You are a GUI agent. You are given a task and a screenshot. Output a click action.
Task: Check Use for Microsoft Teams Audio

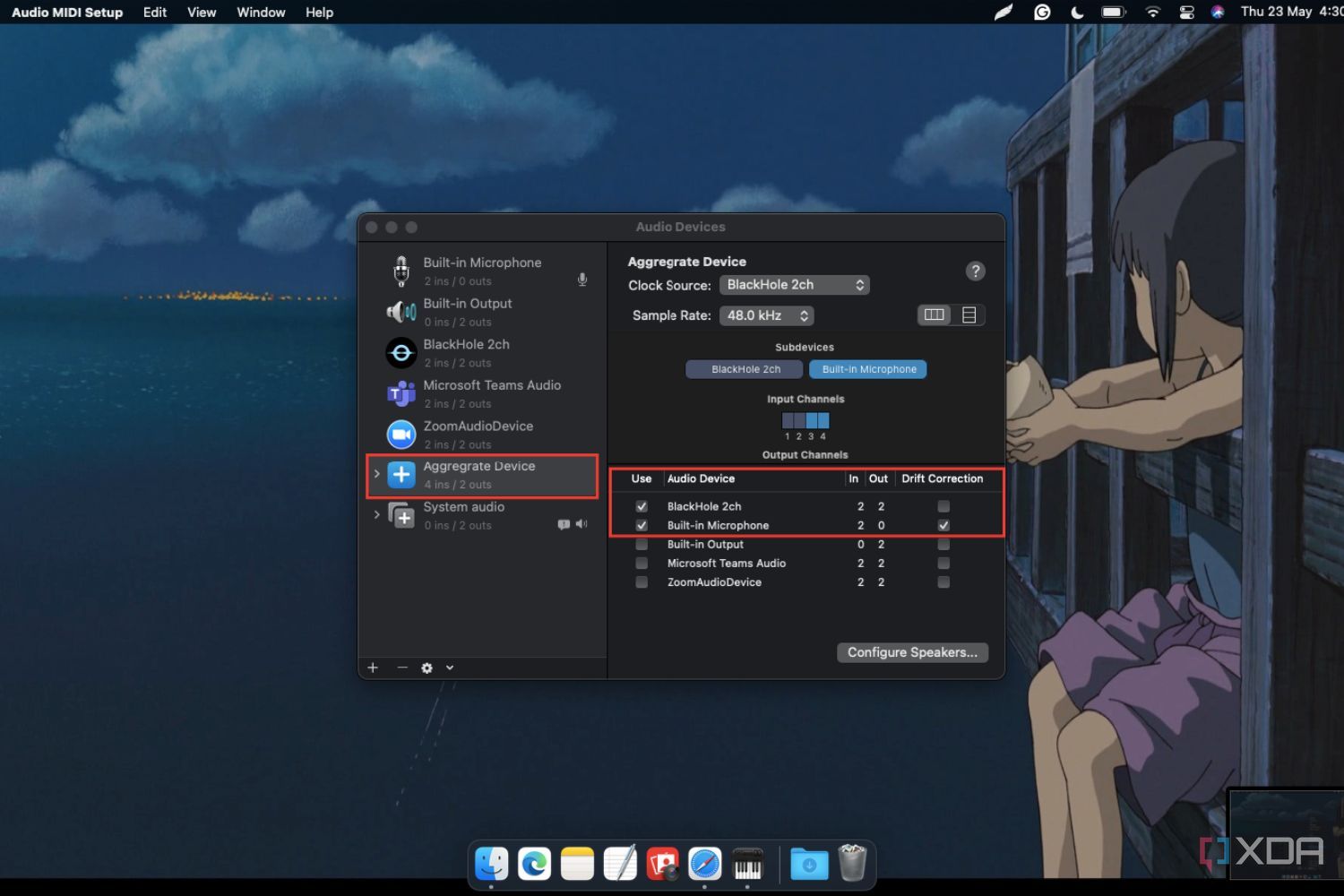tap(642, 563)
